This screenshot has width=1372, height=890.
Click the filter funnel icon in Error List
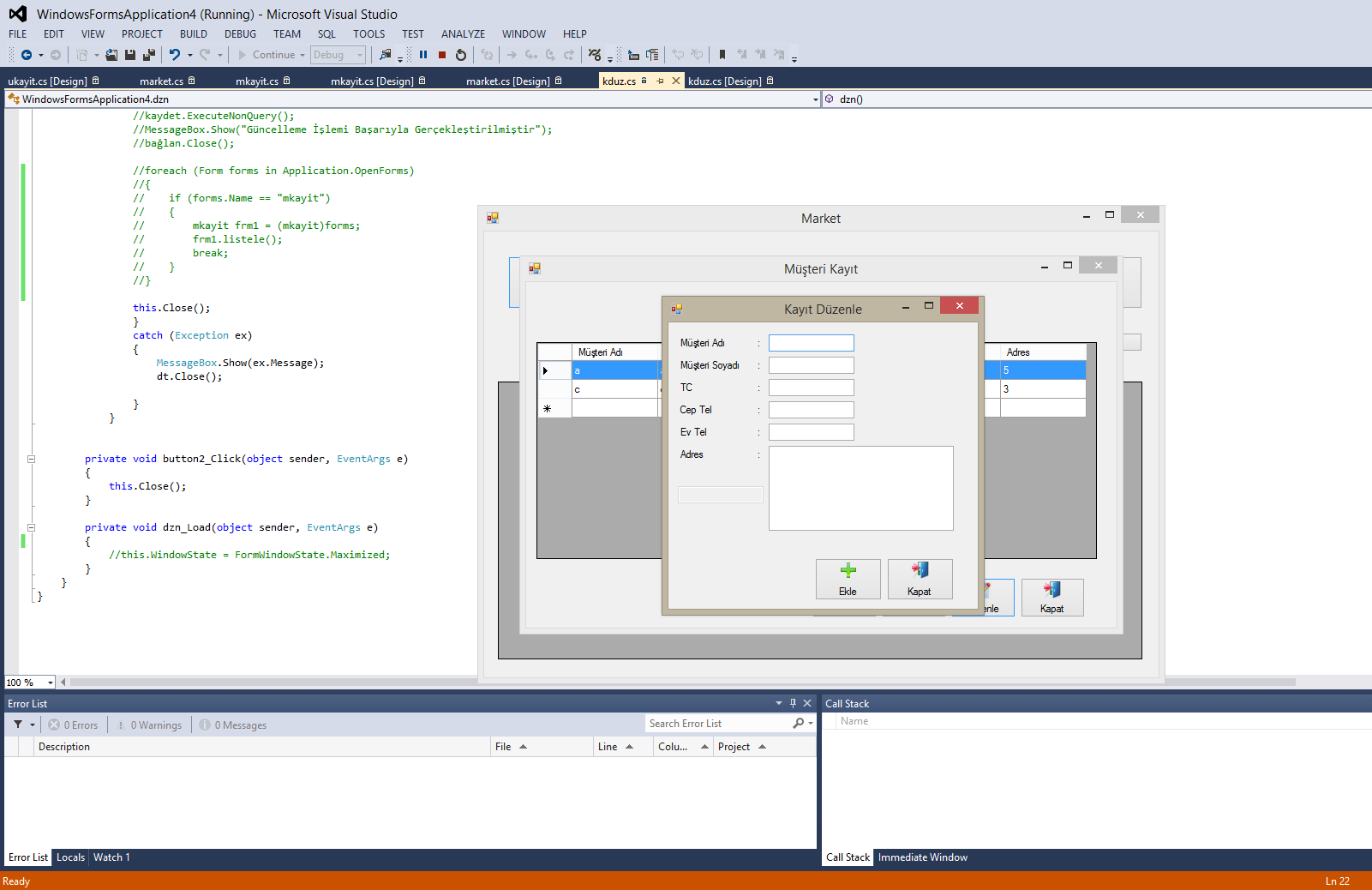click(x=18, y=725)
